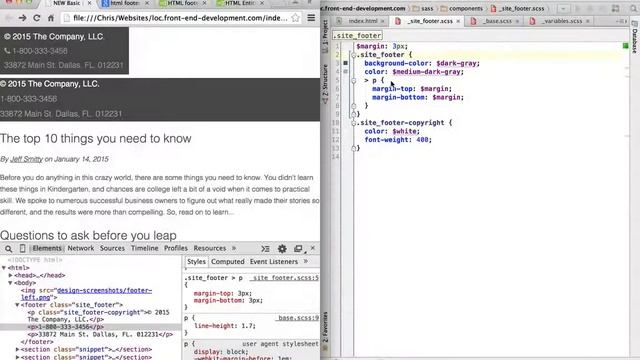
Task: Show more Styles sidebar tabs chevron
Action: pos(306,261)
